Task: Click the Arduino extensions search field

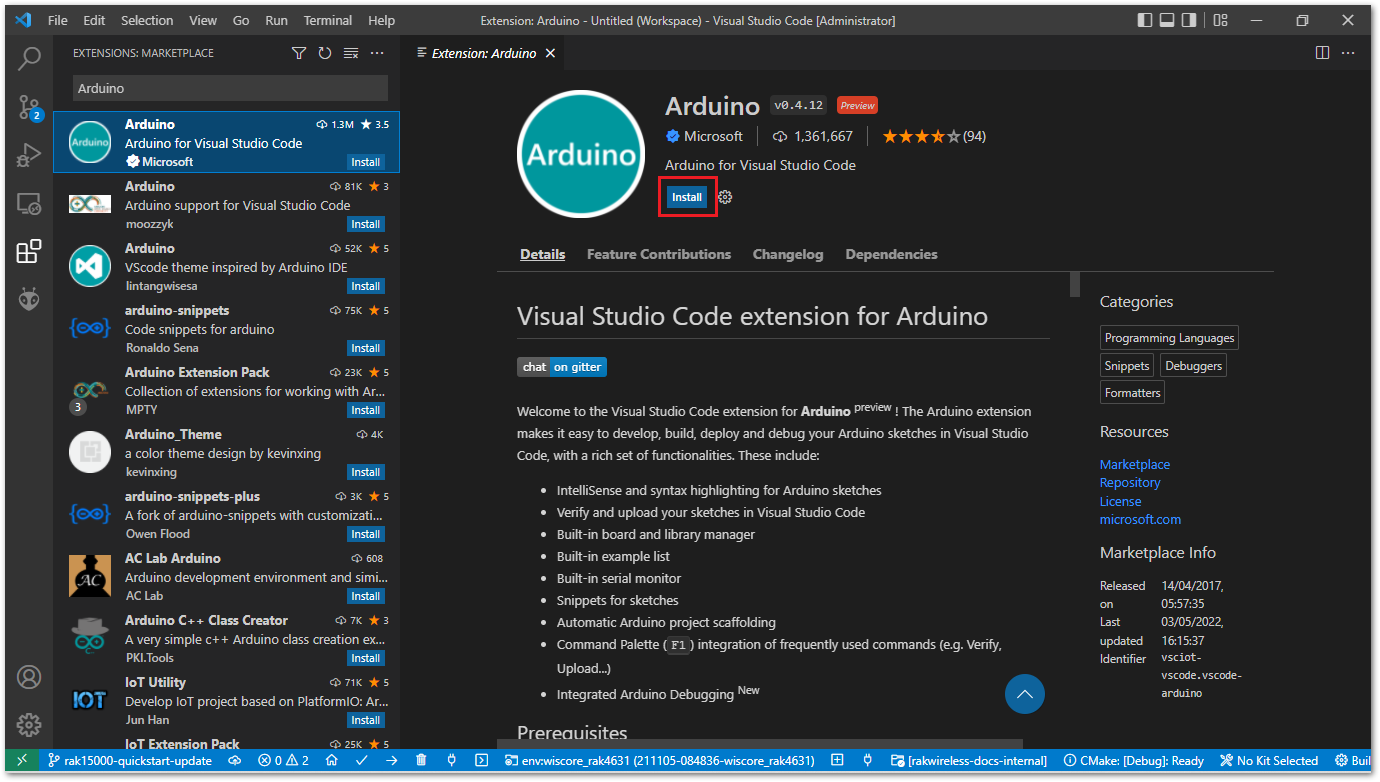Action: coord(230,88)
